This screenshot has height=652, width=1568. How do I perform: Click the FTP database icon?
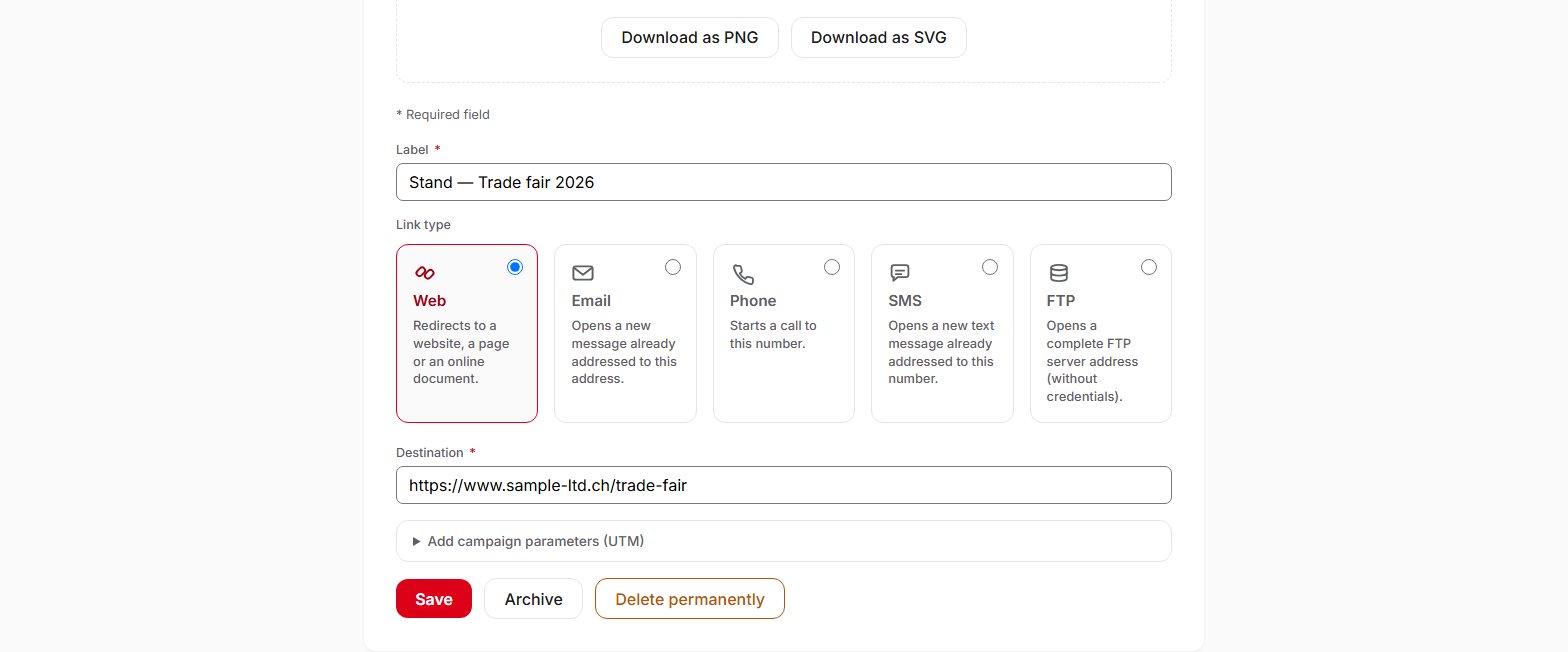[1058, 273]
